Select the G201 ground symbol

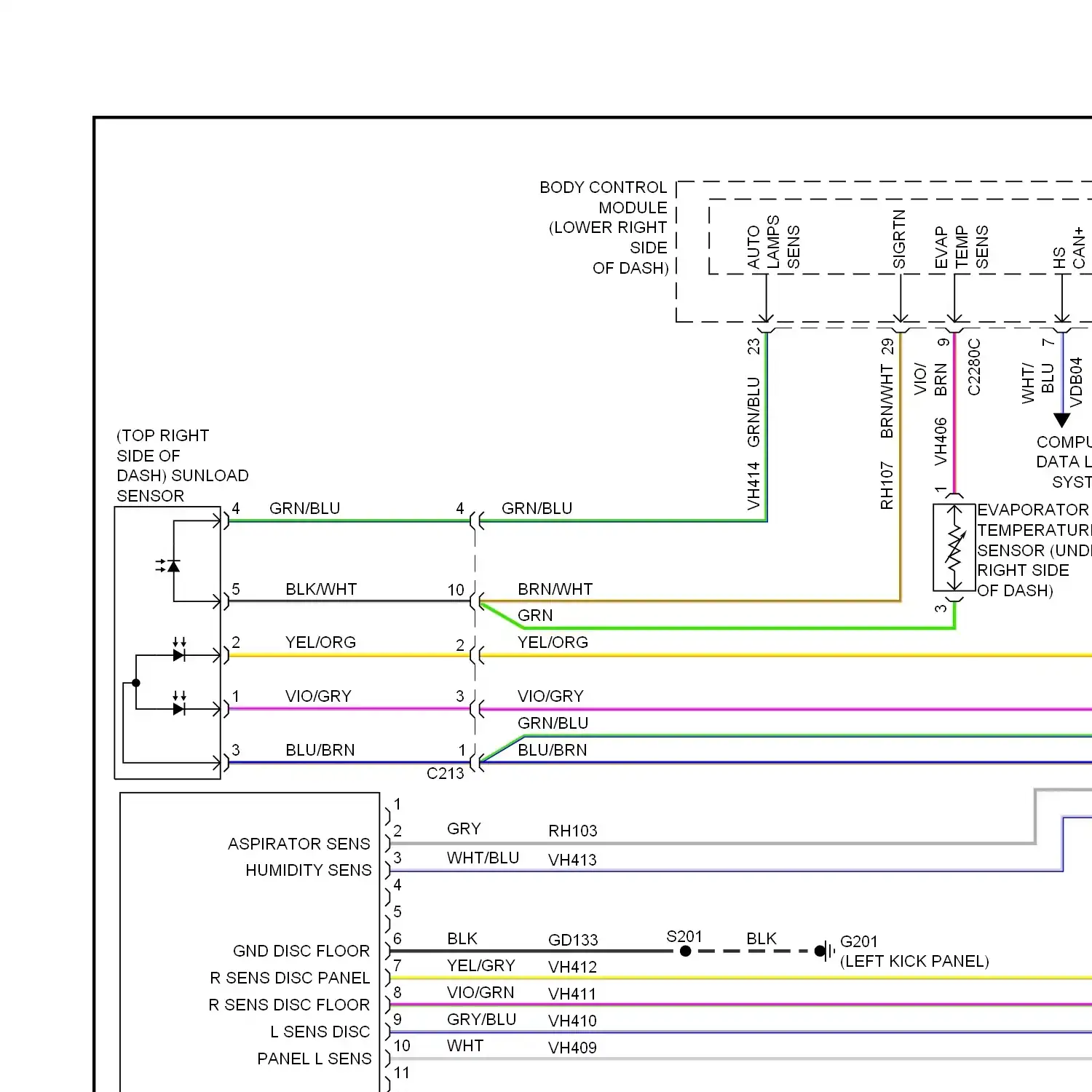pyautogui.click(x=823, y=951)
